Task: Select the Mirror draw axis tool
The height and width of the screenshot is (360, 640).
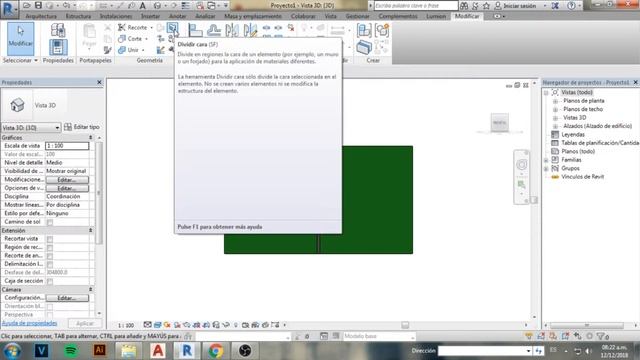Action: click(x=250, y=30)
